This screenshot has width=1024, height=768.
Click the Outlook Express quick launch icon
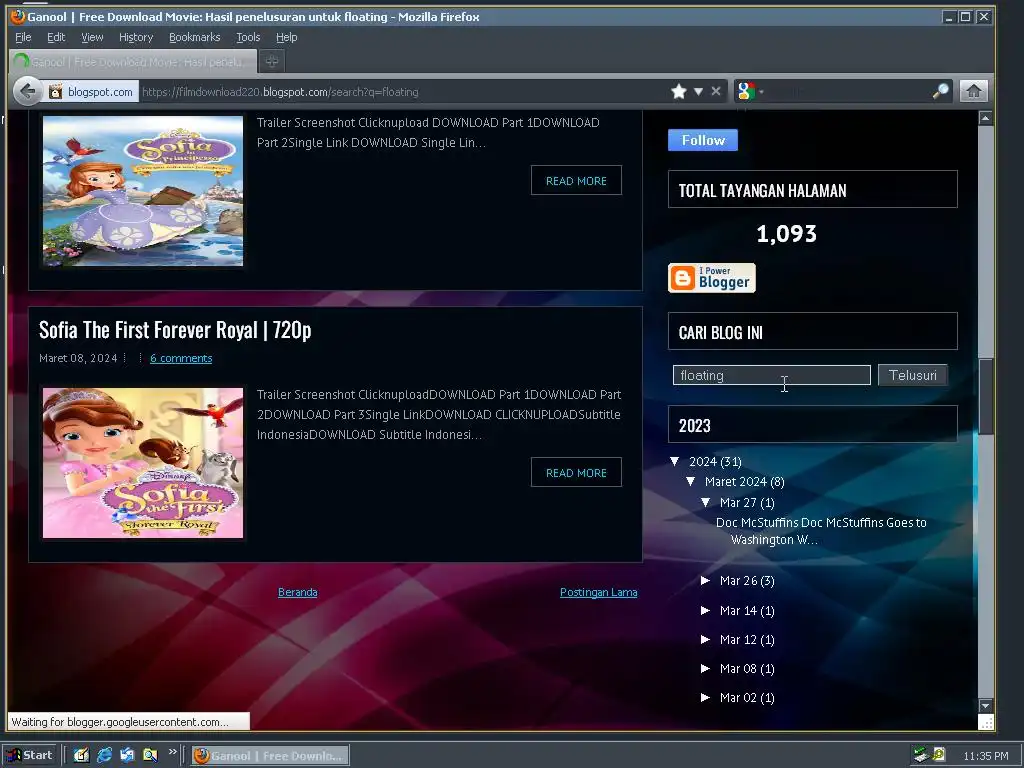point(127,756)
